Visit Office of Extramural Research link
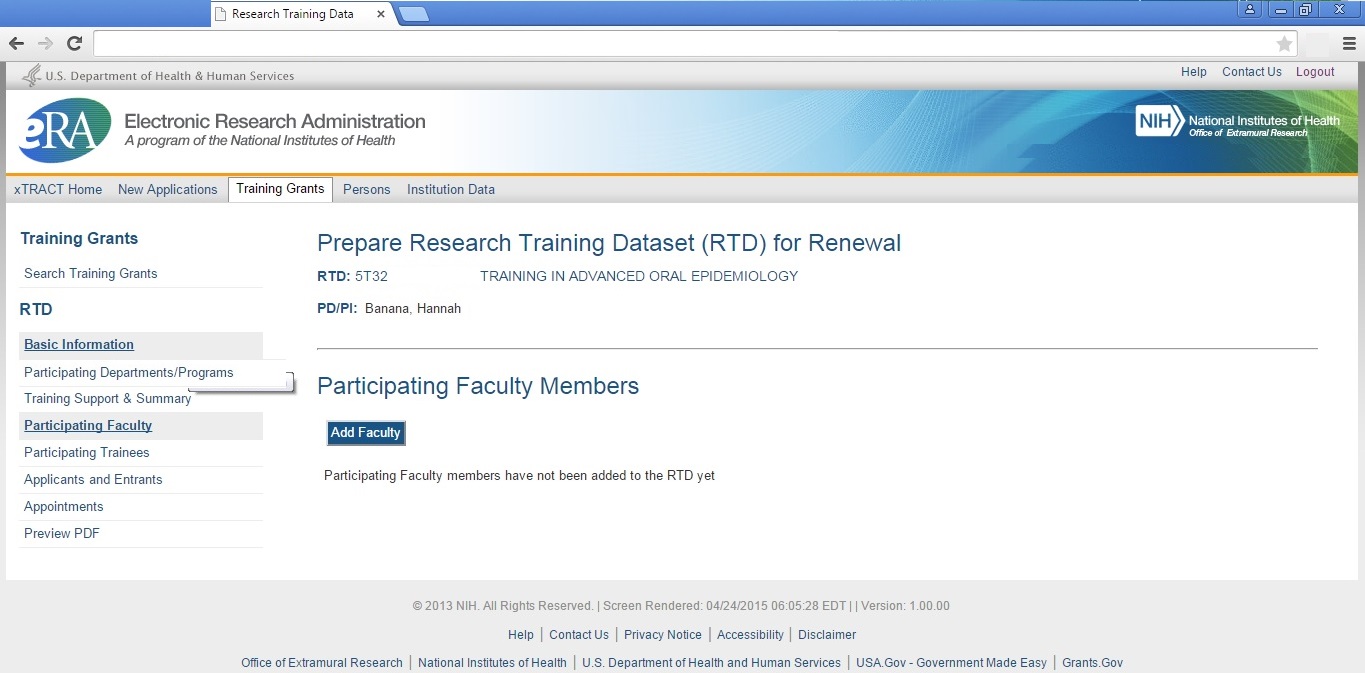 pyautogui.click(x=322, y=663)
